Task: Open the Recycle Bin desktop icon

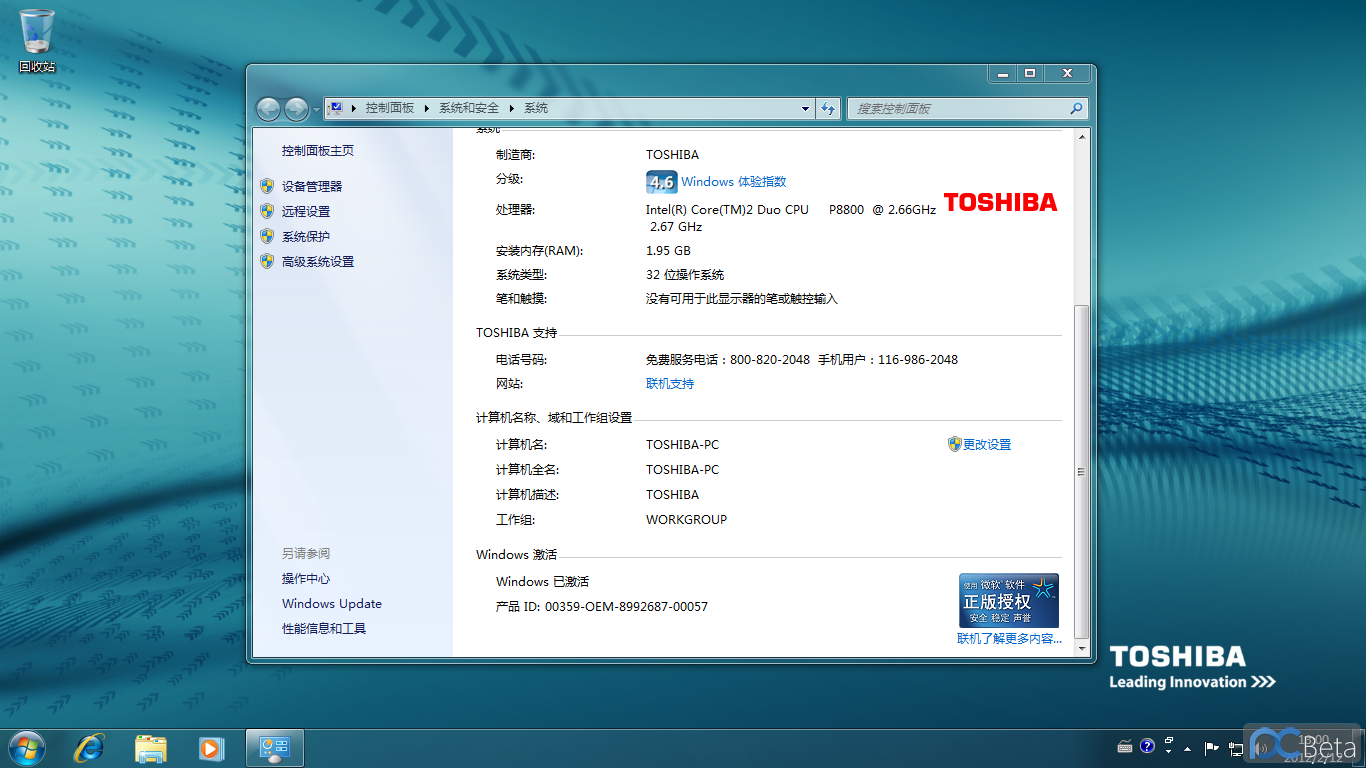Action: point(37,40)
